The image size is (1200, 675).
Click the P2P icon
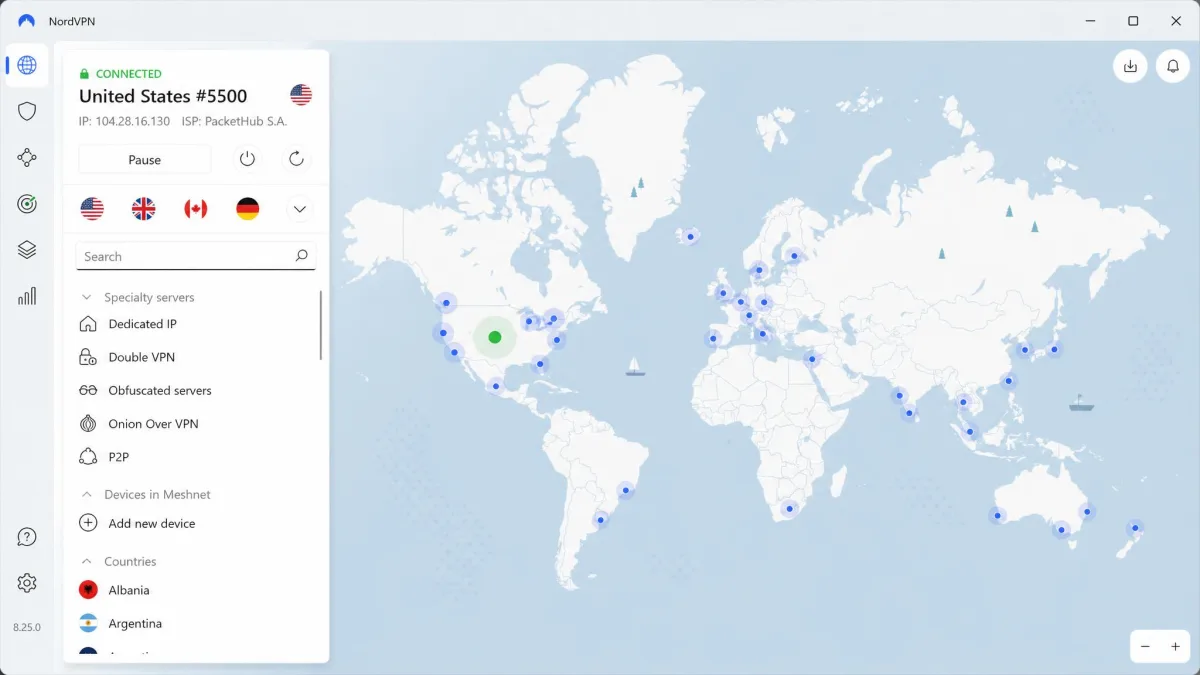click(88, 457)
